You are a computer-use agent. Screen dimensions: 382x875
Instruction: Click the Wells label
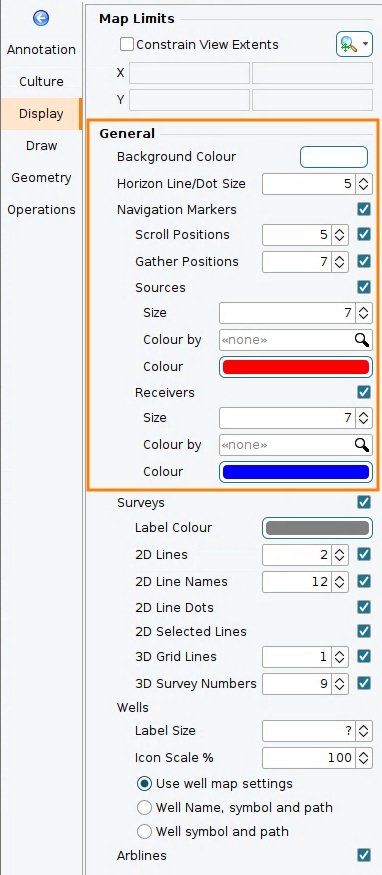point(133,708)
